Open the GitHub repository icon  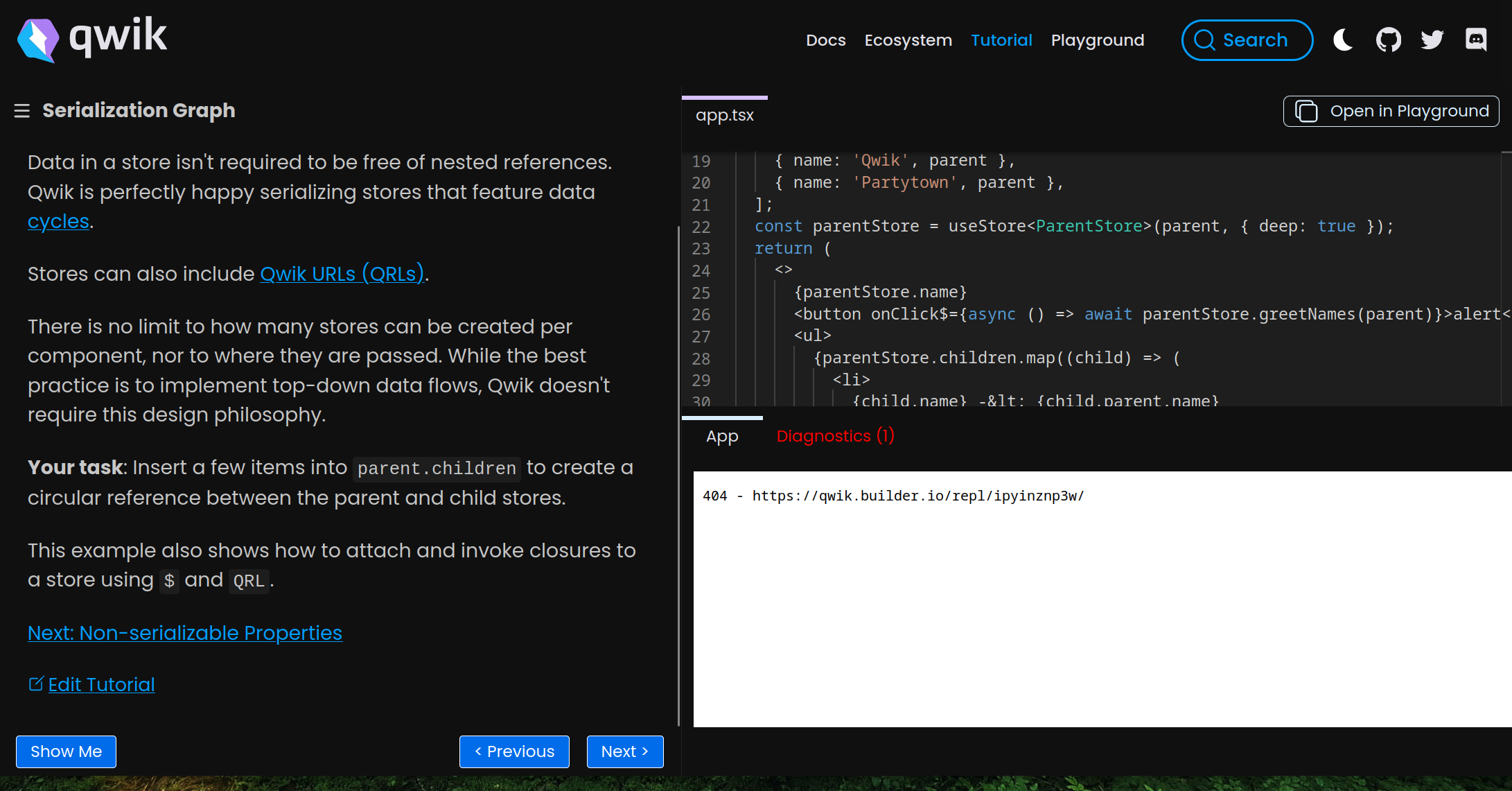click(x=1388, y=40)
